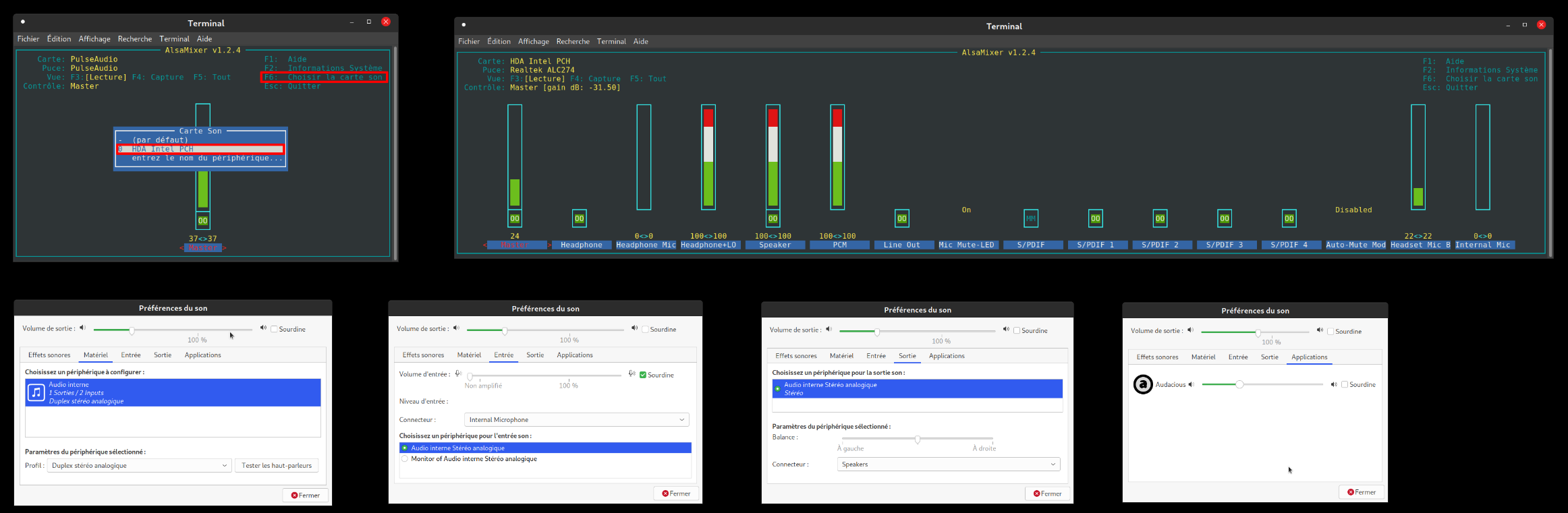Open the Profil dropdown showing Duplex stéréo analogique
This screenshot has width=1568, height=513.
pyautogui.click(x=139, y=466)
